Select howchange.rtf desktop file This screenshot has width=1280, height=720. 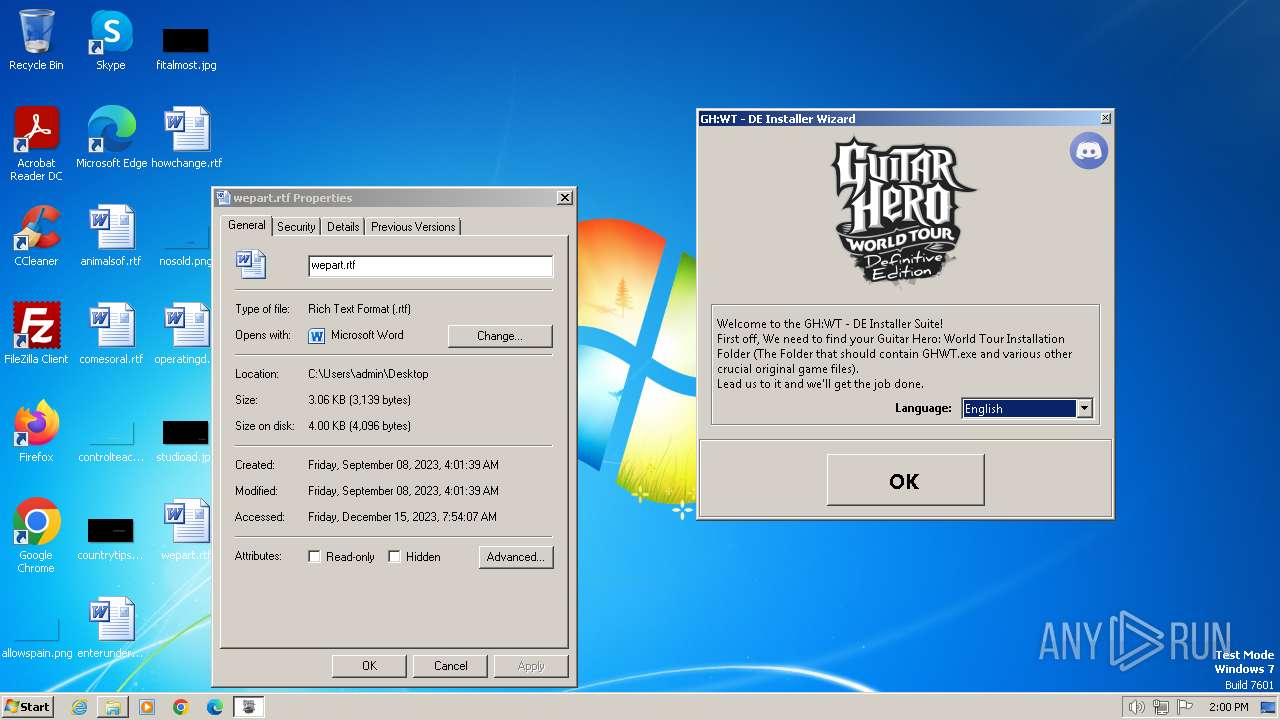pyautogui.click(x=186, y=137)
